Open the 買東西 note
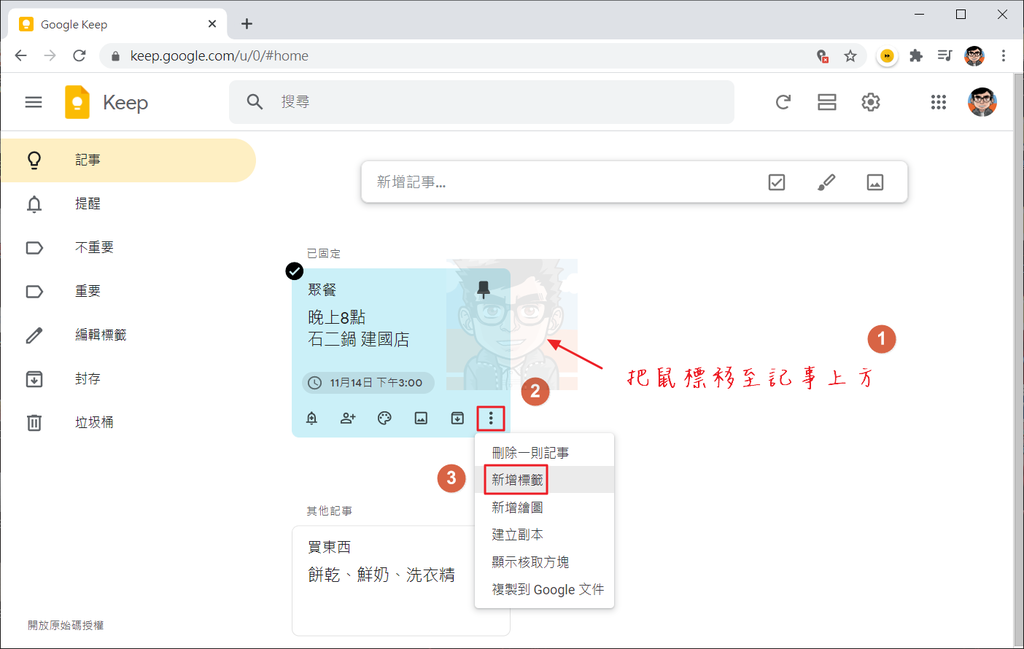 click(x=401, y=580)
